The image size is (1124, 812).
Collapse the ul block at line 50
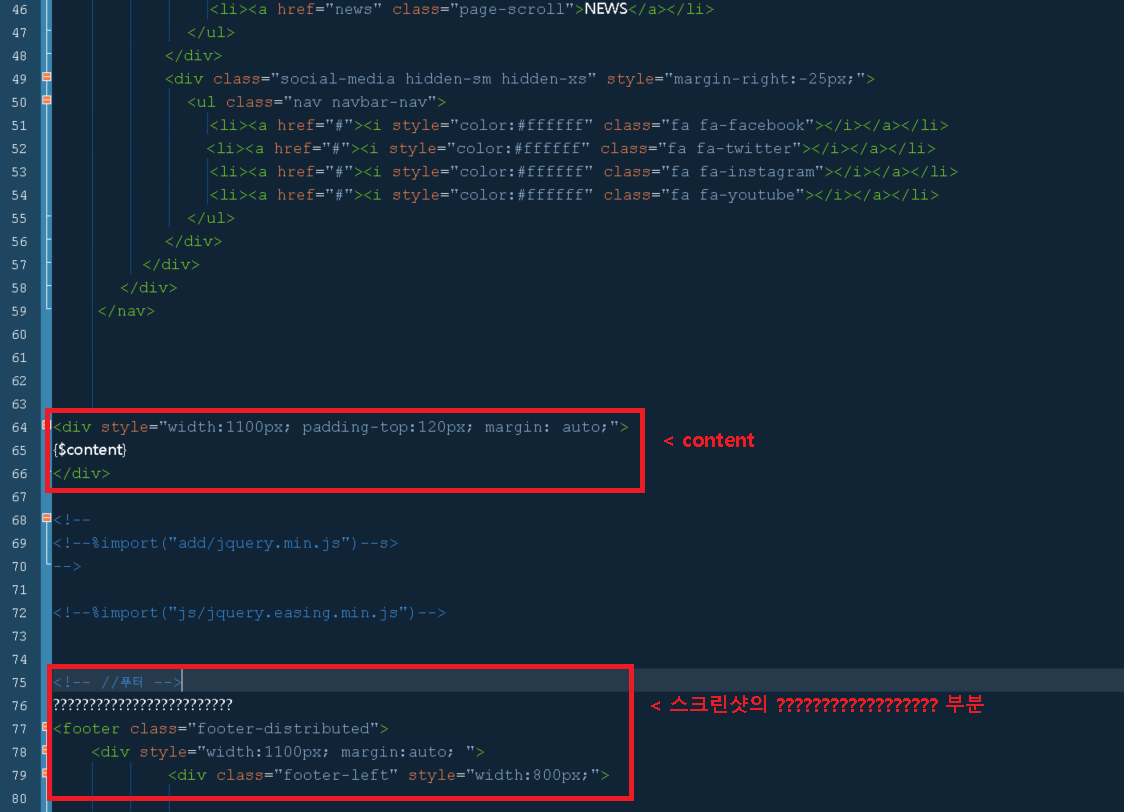pyautogui.click(x=46, y=100)
